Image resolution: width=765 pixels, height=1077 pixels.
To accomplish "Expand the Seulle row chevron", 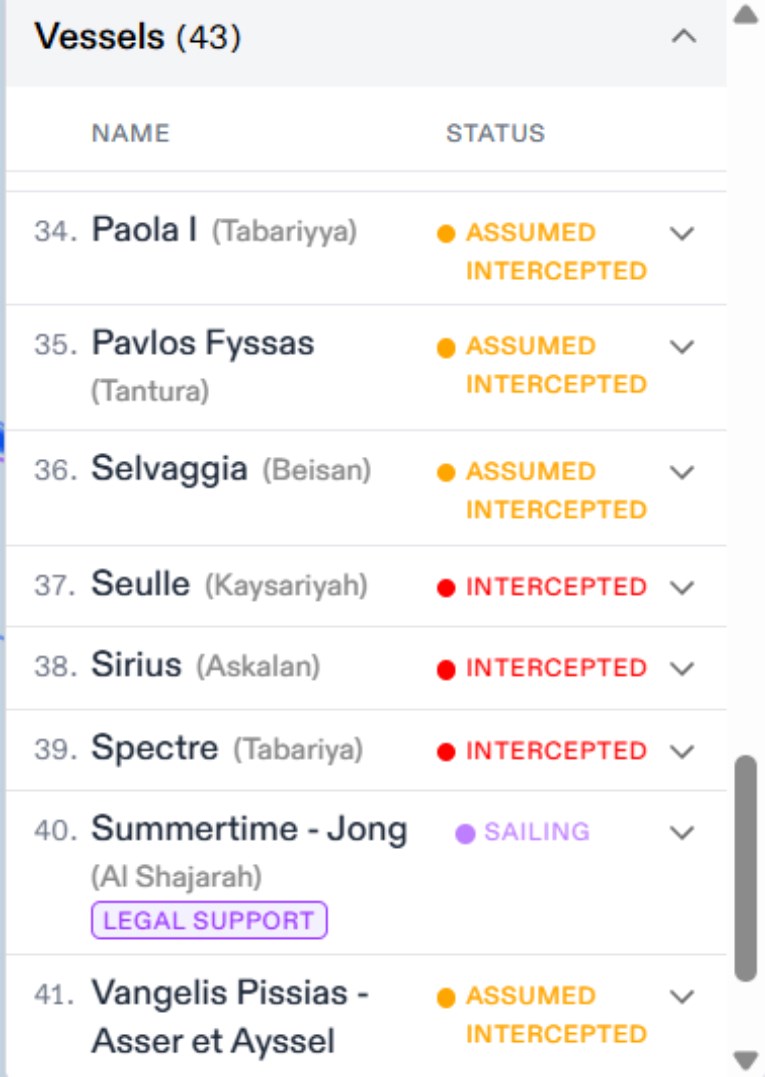I will point(682,587).
